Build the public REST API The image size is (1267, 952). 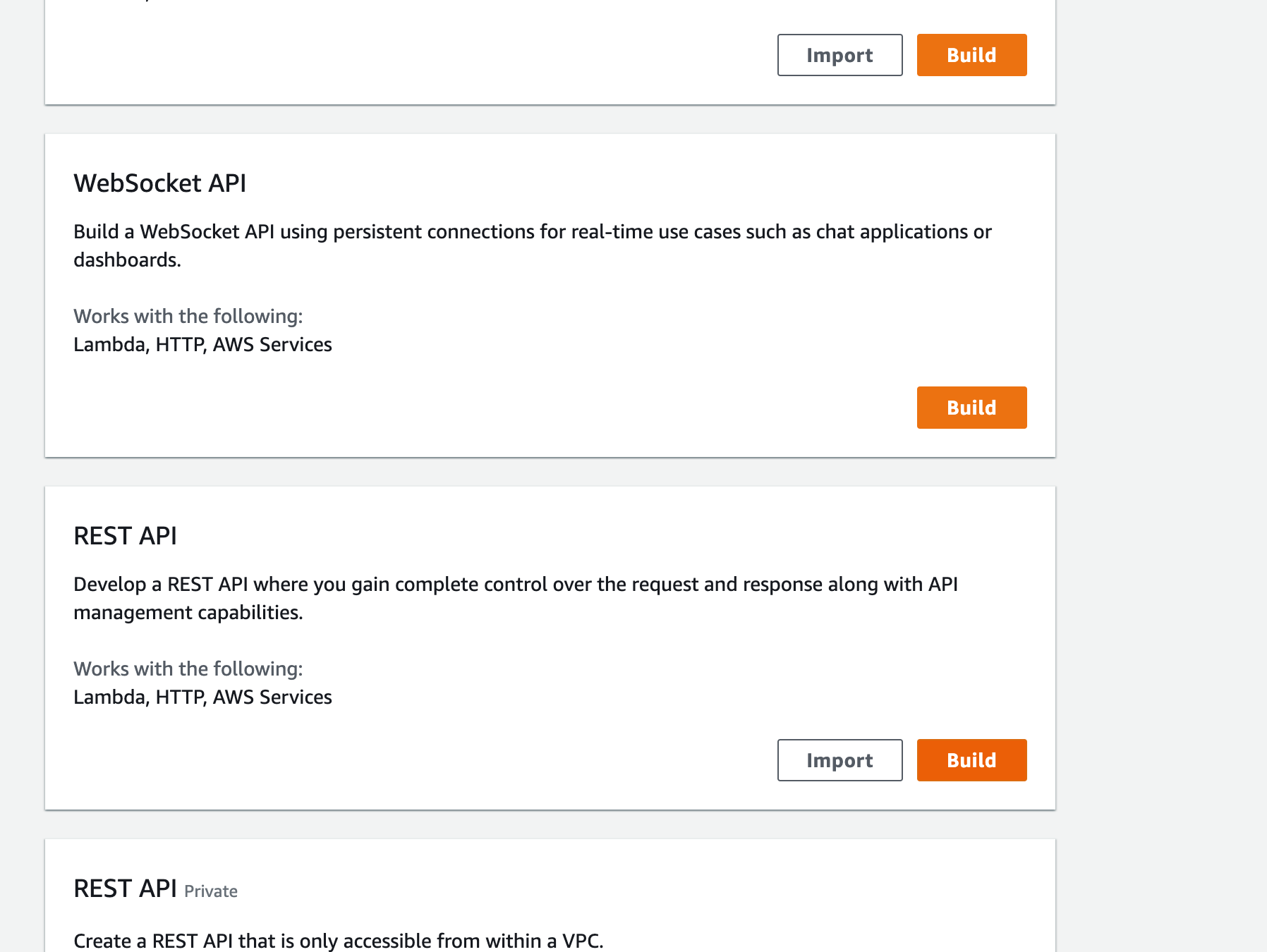(x=971, y=760)
